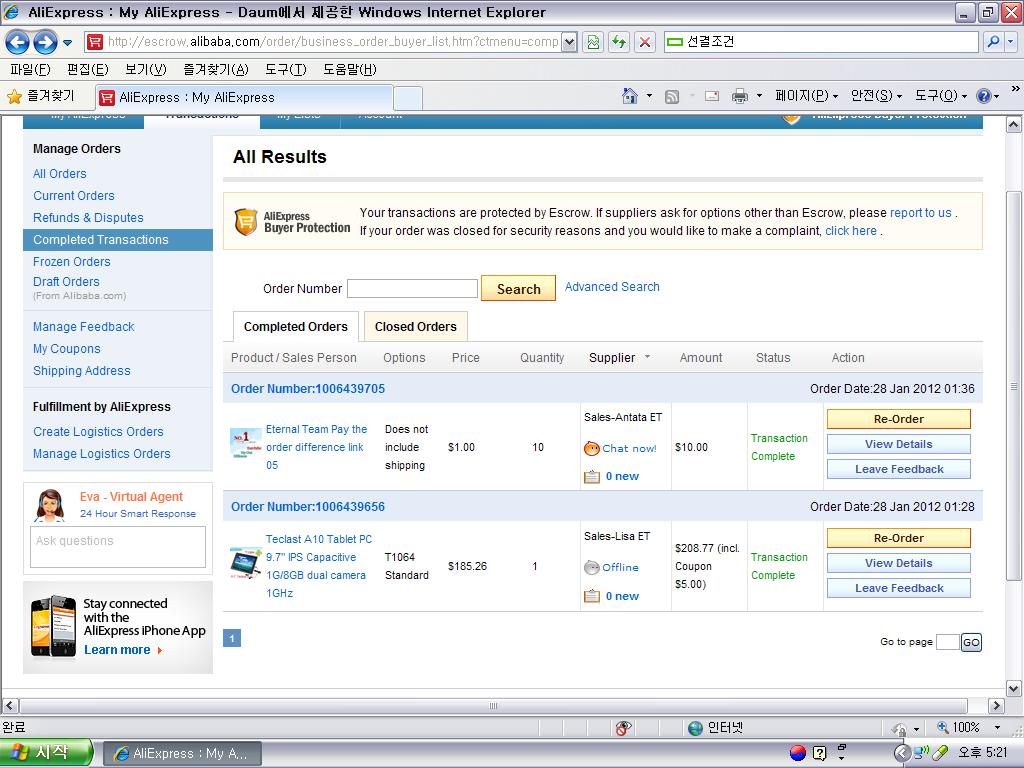This screenshot has width=1024, height=768.
Task: Click the message icon for order 1006439656
Action: tap(592, 596)
